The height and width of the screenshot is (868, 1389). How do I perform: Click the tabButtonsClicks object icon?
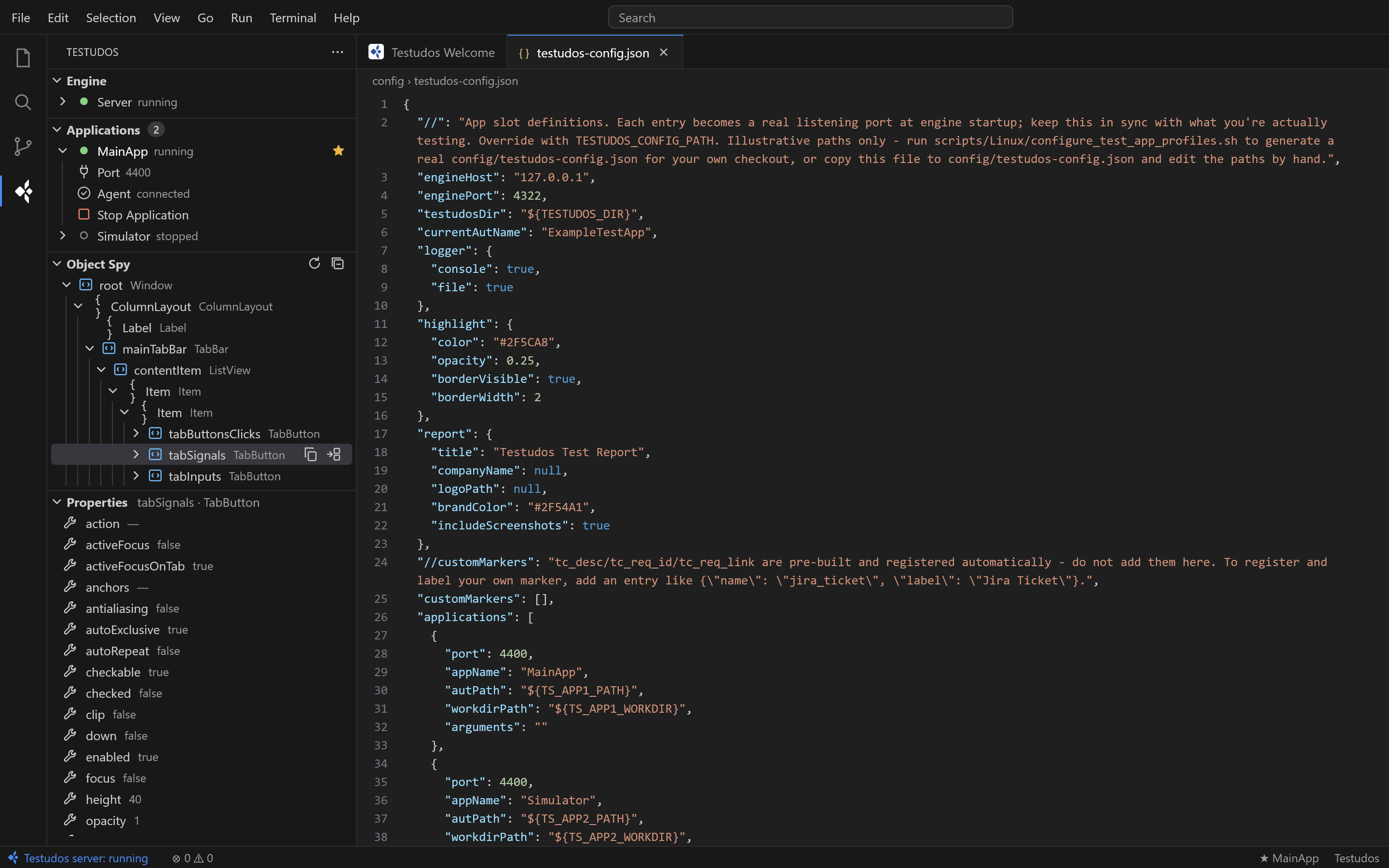click(155, 434)
